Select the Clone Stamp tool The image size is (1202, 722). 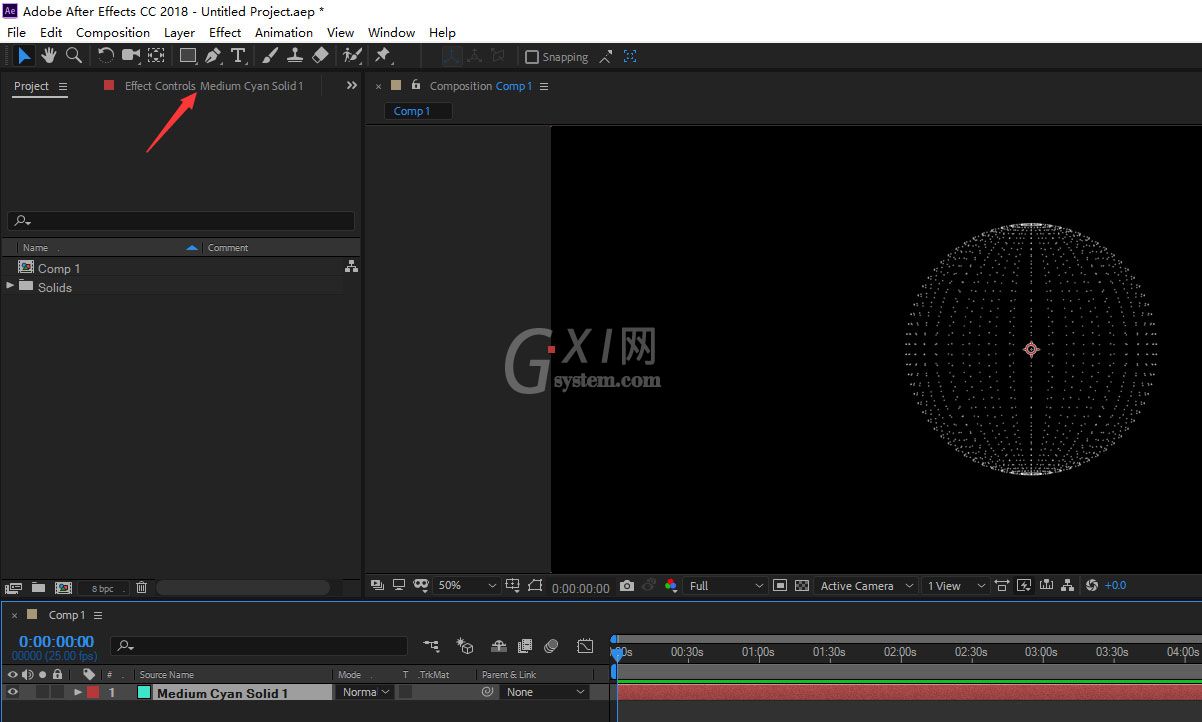pyautogui.click(x=295, y=56)
